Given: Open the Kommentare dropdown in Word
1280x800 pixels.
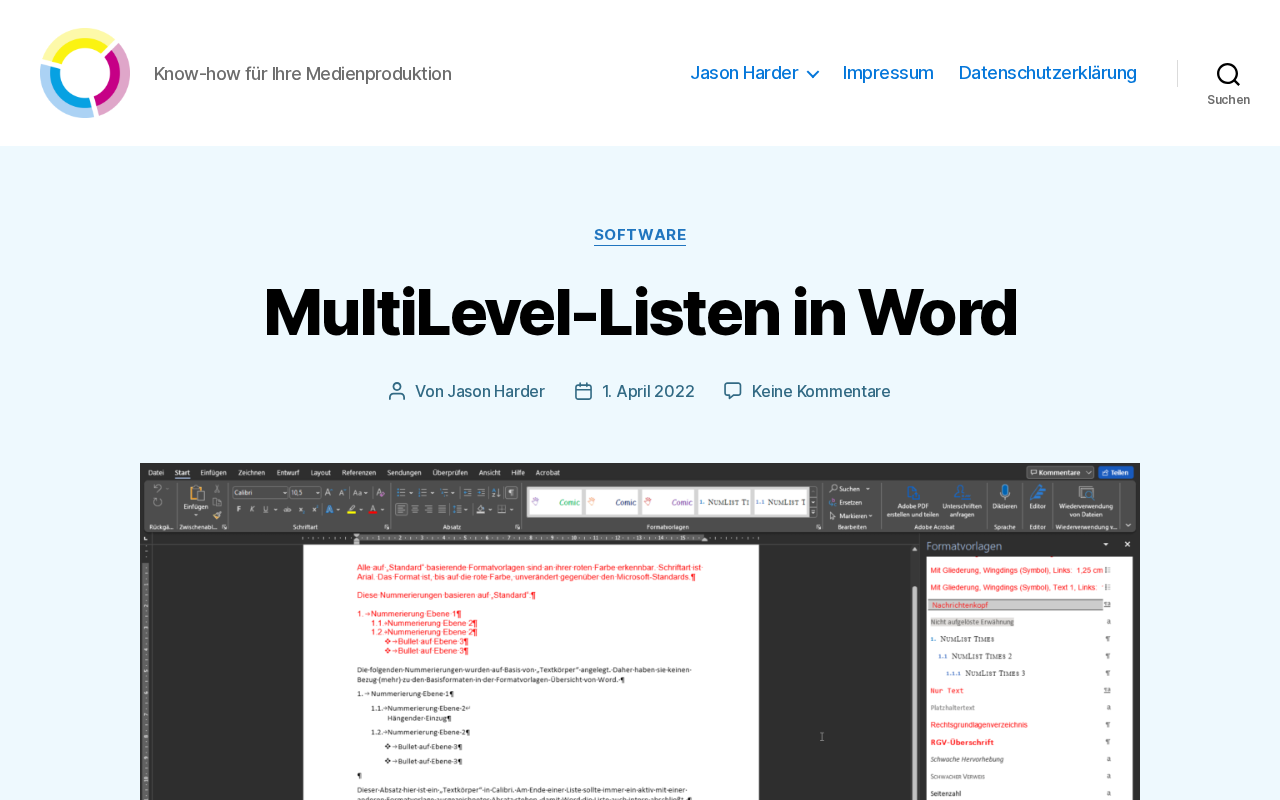Looking at the screenshot, I should (x=1060, y=472).
